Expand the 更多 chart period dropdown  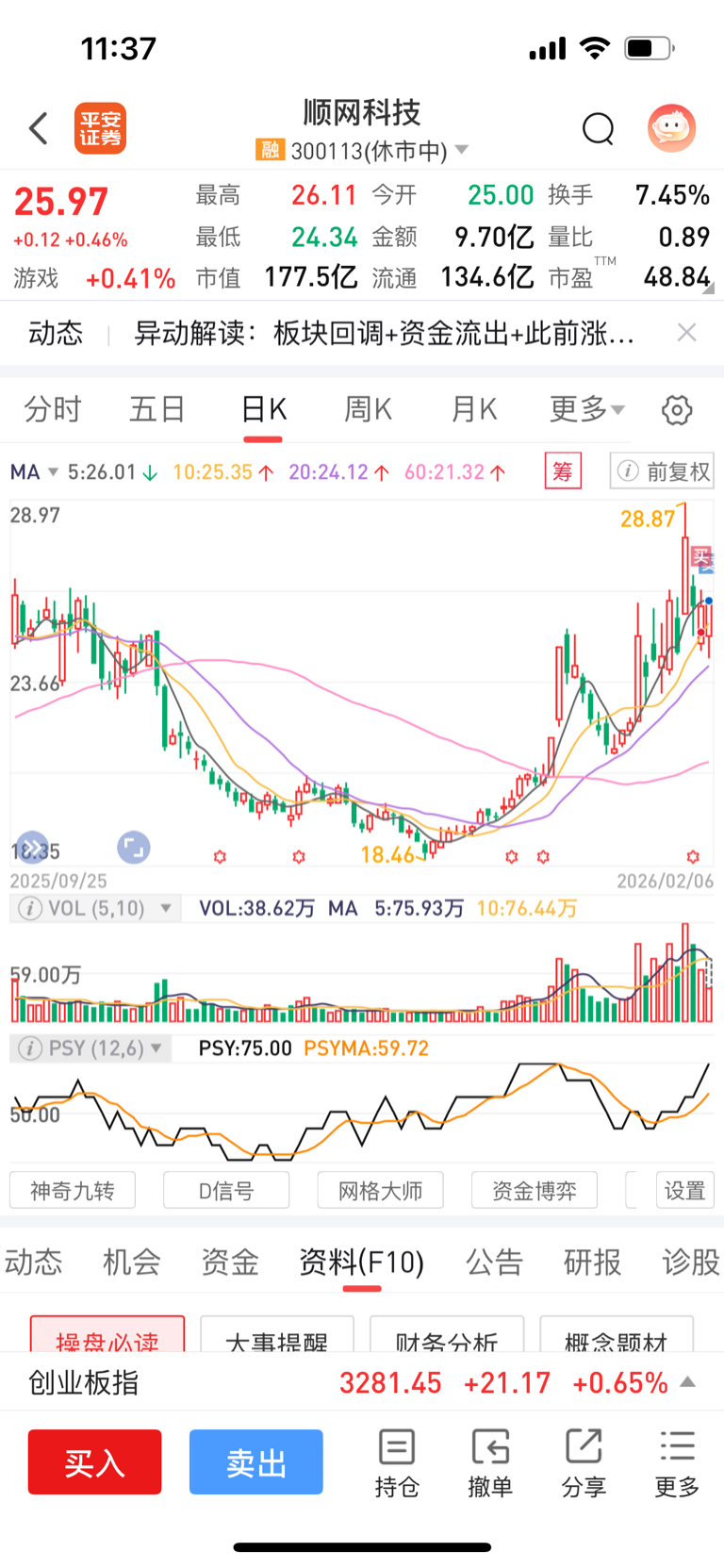point(587,409)
